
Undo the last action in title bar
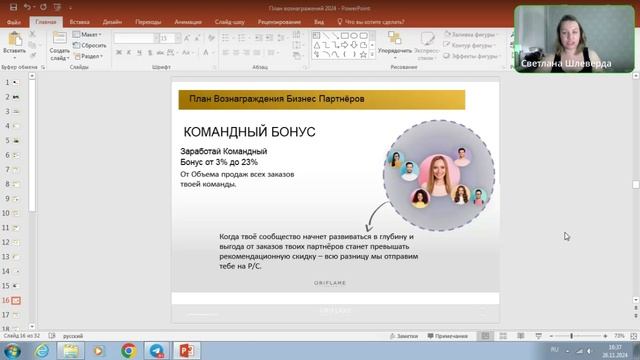[x=27, y=7]
